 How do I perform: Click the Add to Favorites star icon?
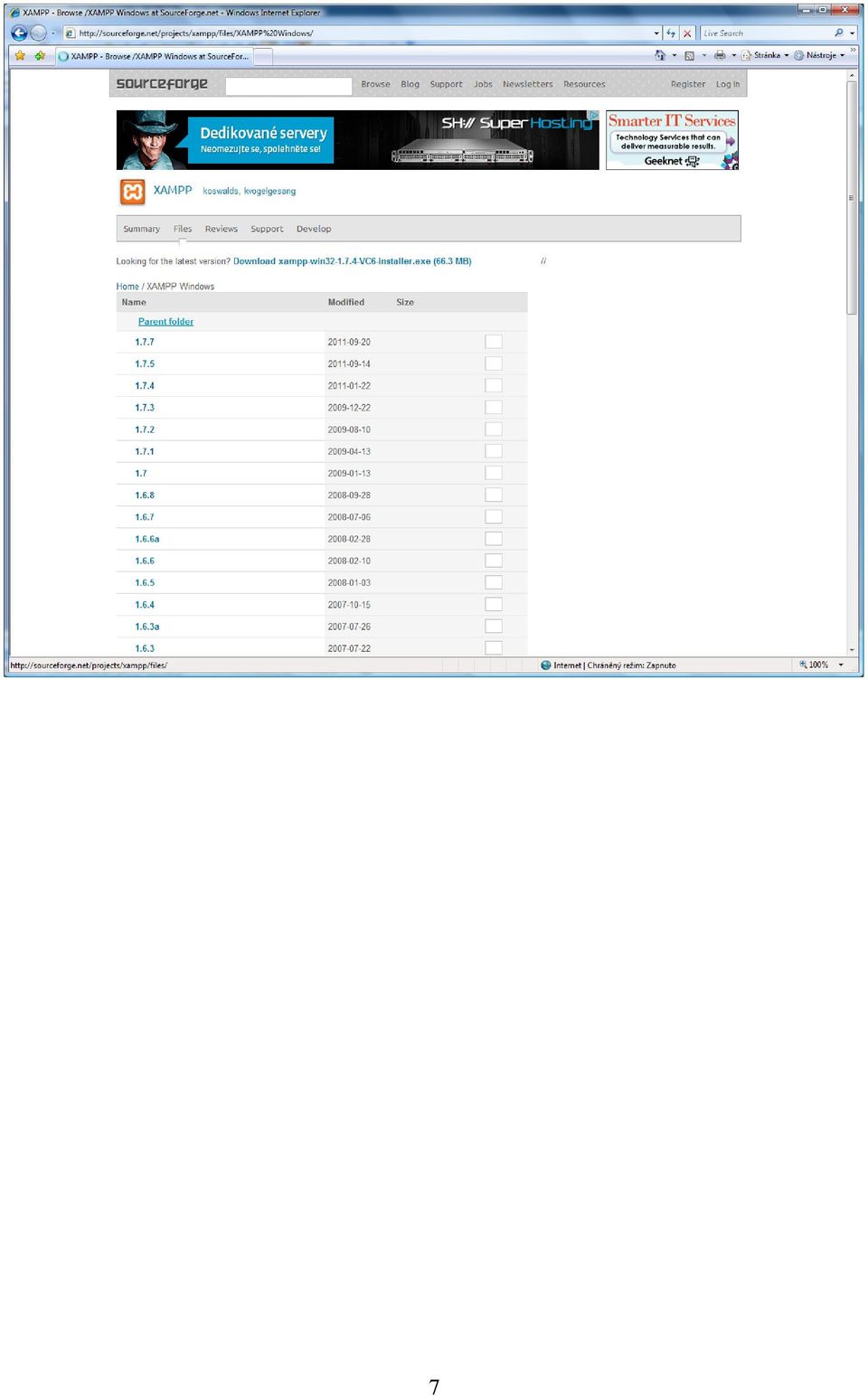(40, 56)
